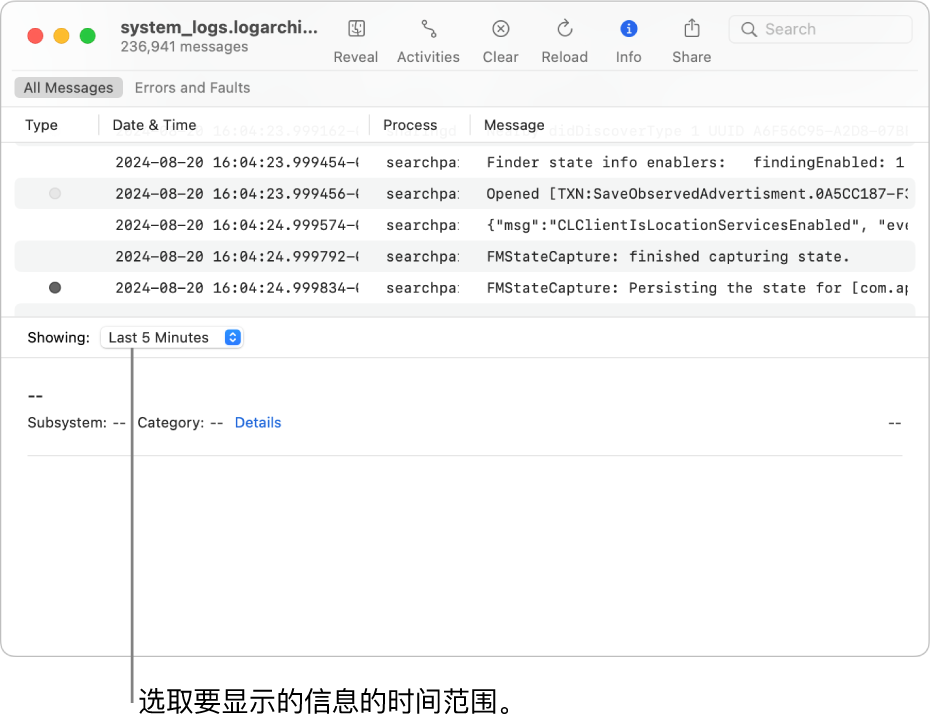Open the Details link
The width and height of the screenshot is (931, 721).
[x=258, y=423]
